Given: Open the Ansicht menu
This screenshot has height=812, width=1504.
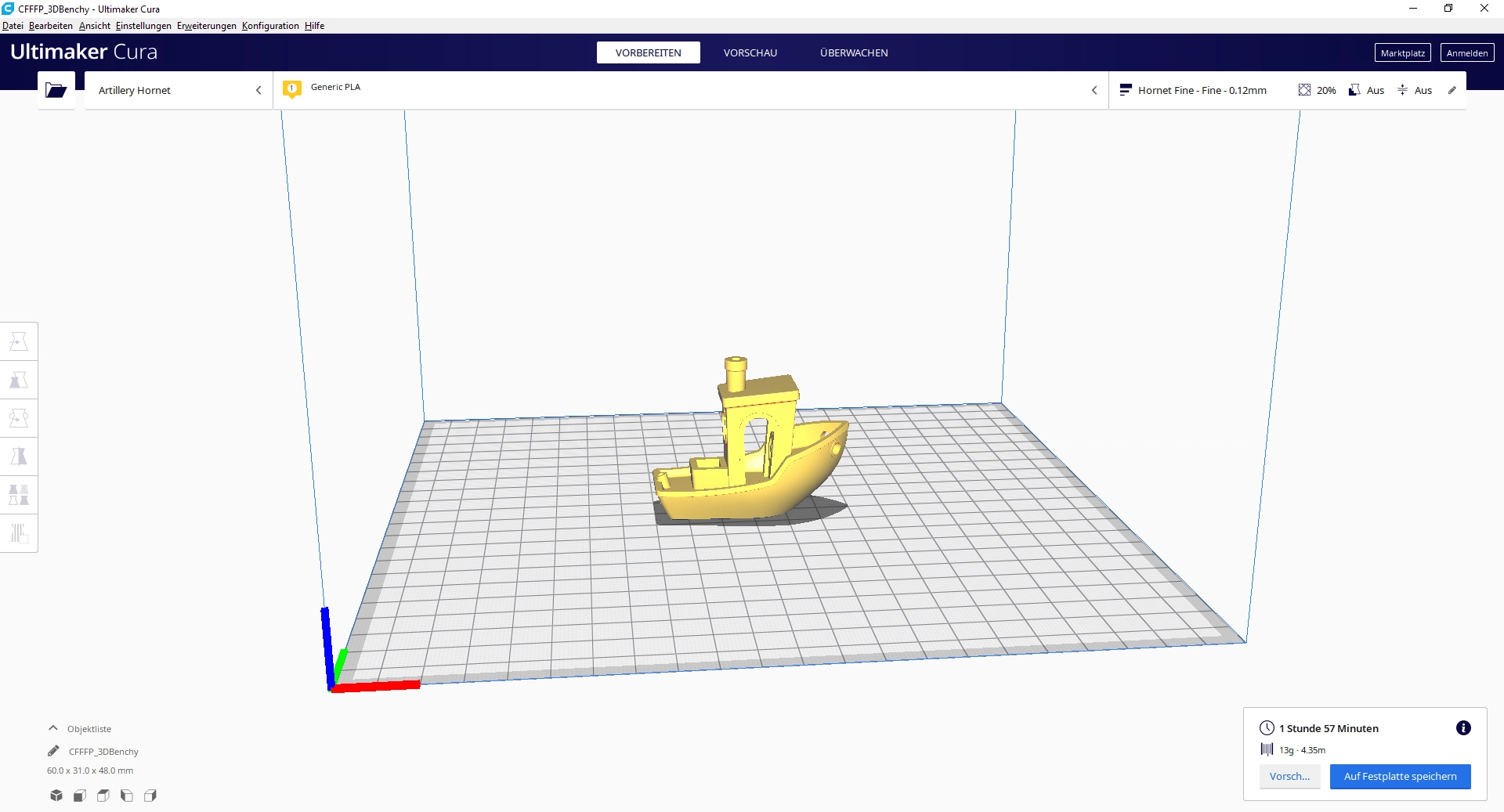Looking at the screenshot, I should coord(95,26).
